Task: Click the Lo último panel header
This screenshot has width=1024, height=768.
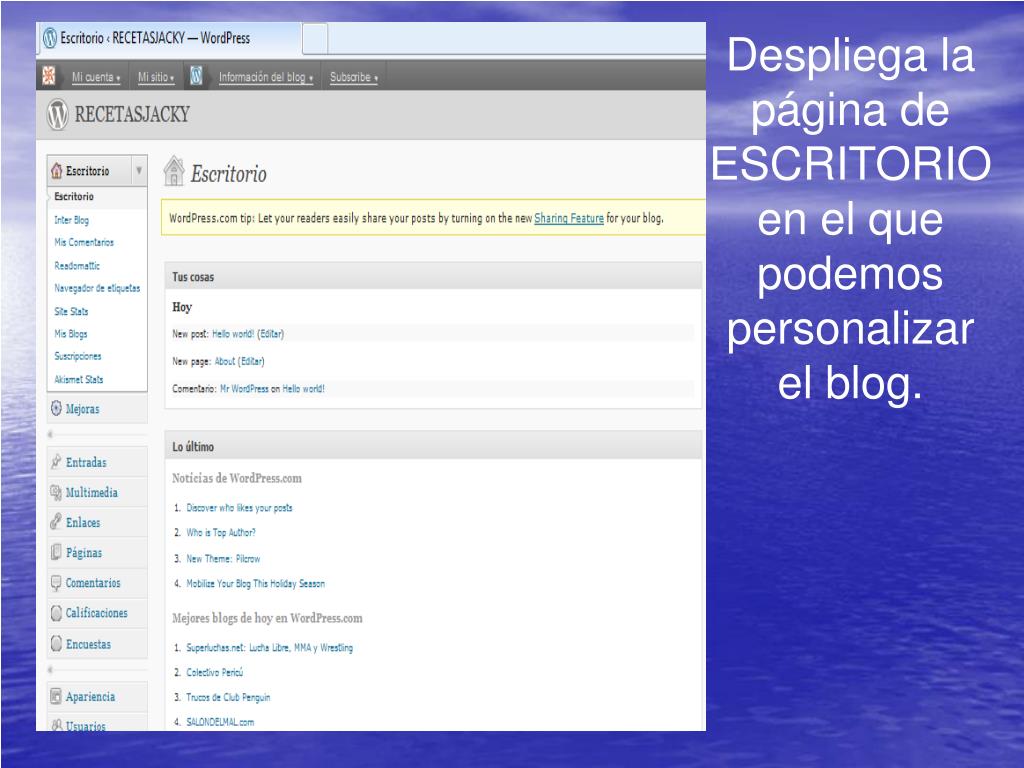Action: click(434, 446)
